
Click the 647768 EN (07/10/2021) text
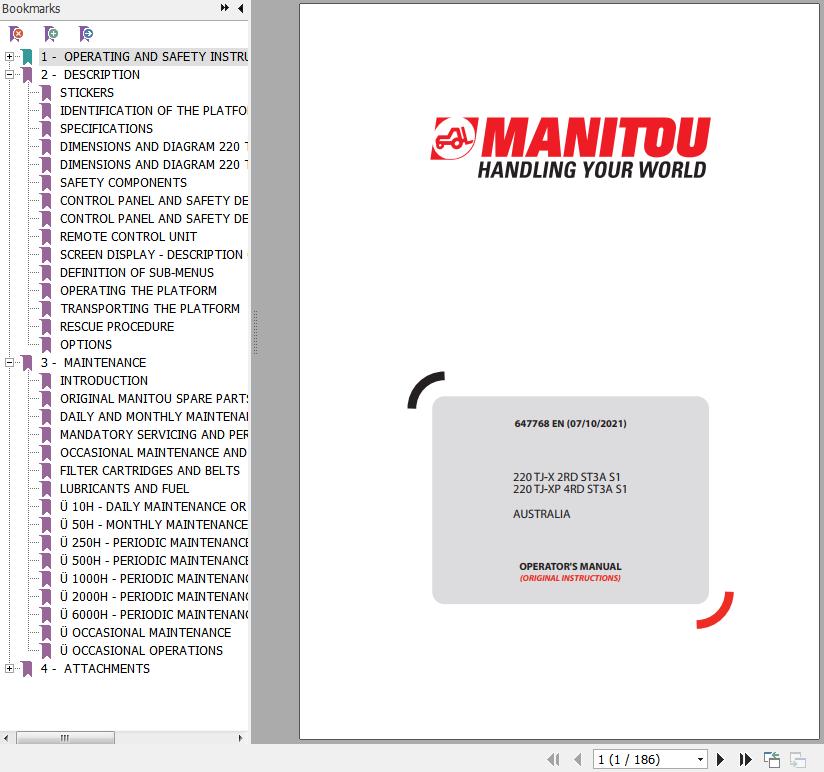(570, 424)
